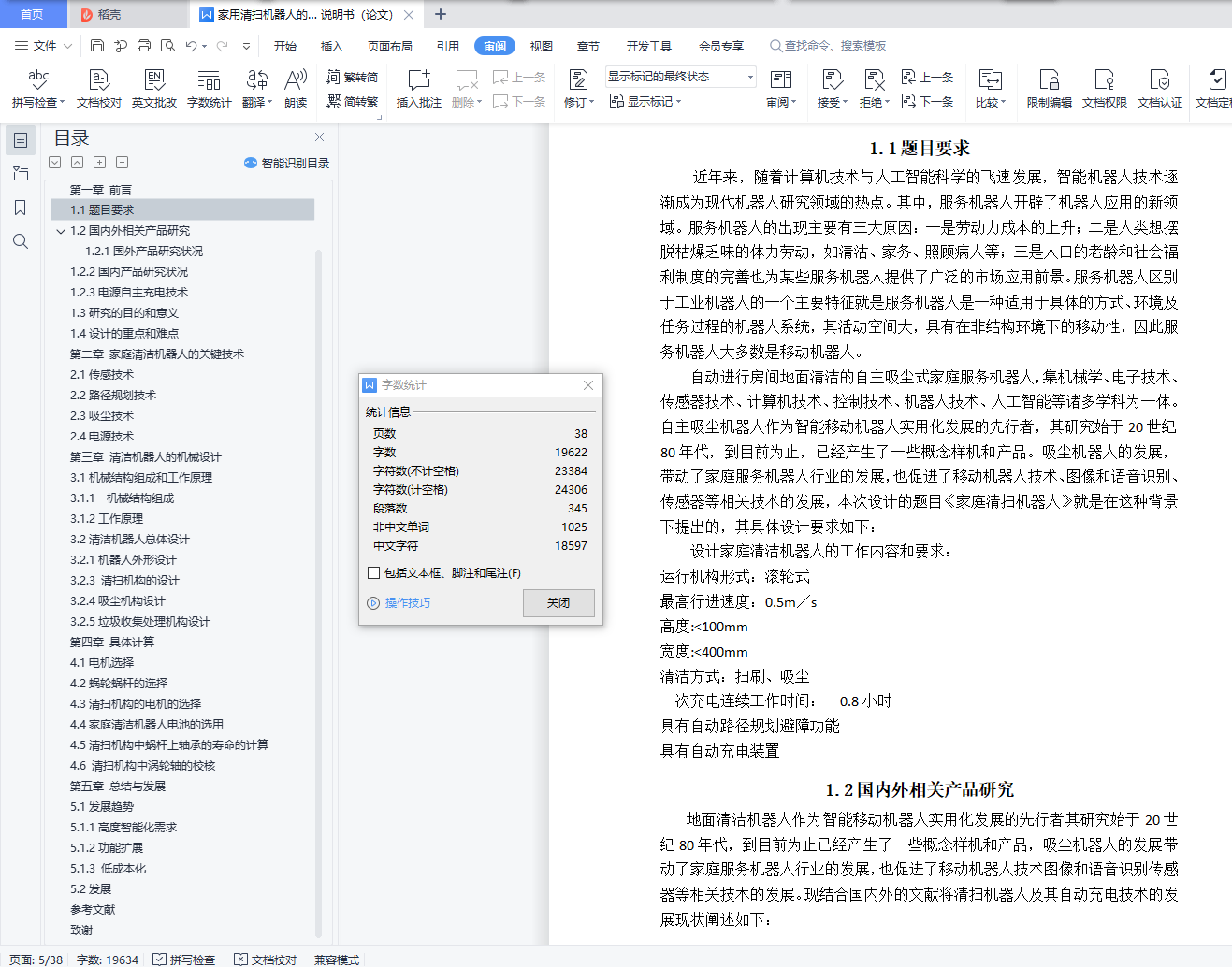The width and height of the screenshot is (1232, 967).
Task: Click 关闭 button in 字数统计 dialog
Action: [x=558, y=603]
